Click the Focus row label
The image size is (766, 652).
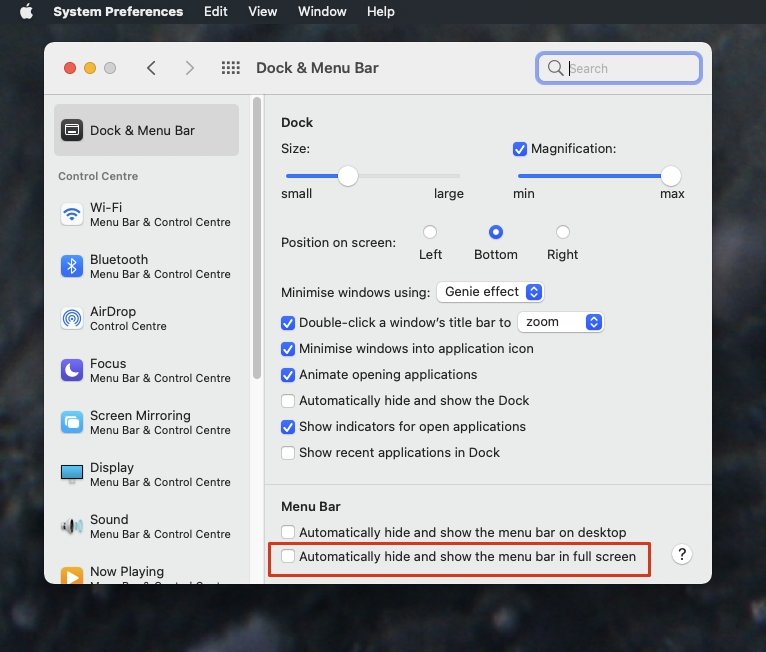(x=108, y=364)
